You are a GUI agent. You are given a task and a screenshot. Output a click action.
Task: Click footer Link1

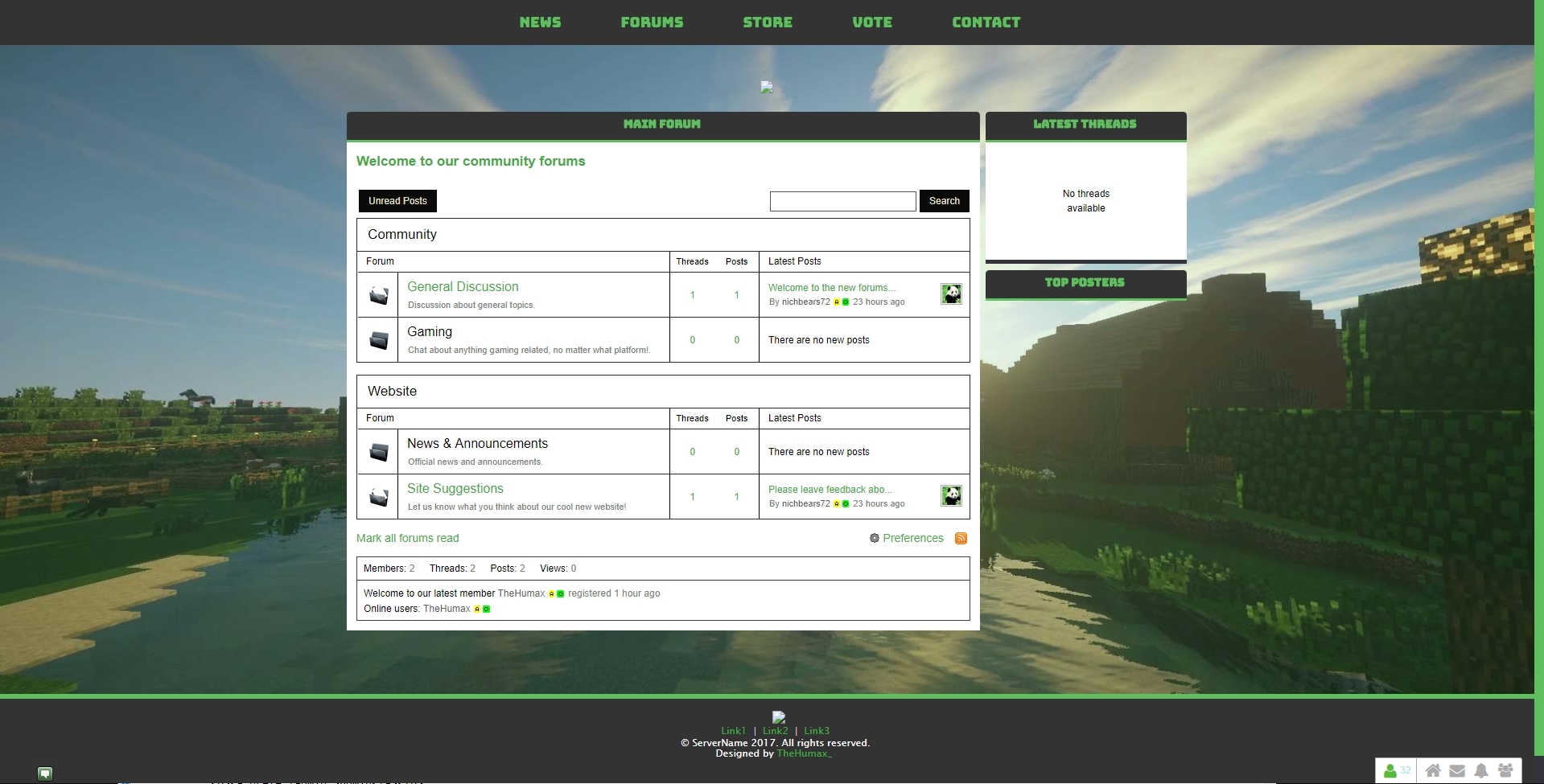[733, 731]
